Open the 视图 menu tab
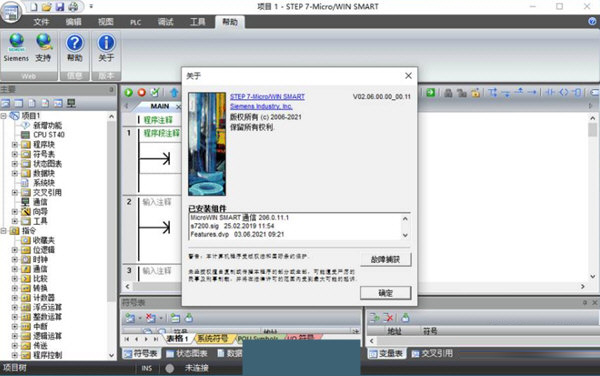The height and width of the screenshot is (376, 600). click(106, 22)
